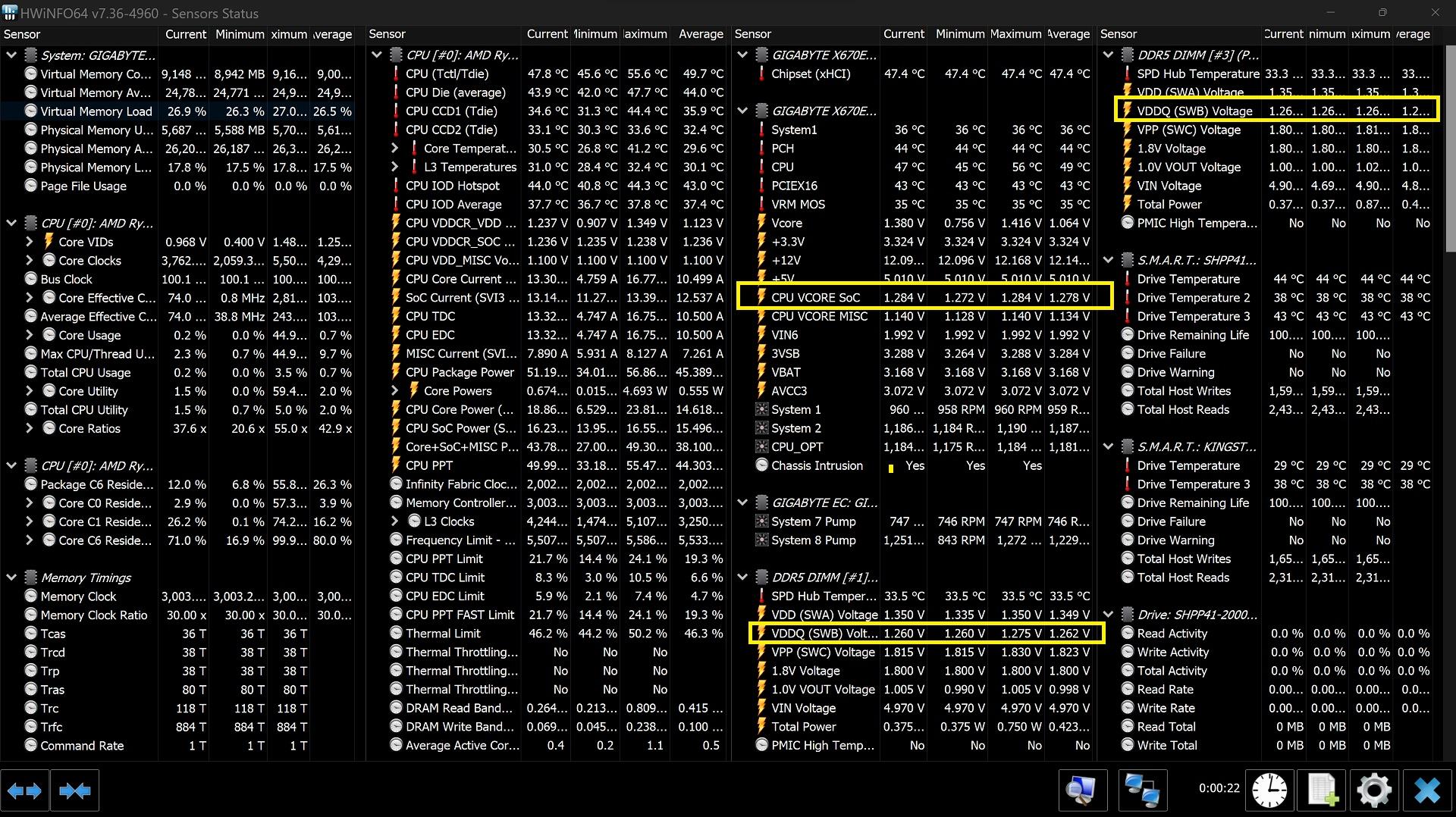Viewport: 1456px width, 817px height.
Task: Open sensor settings gear icon
Action: 1374,790
